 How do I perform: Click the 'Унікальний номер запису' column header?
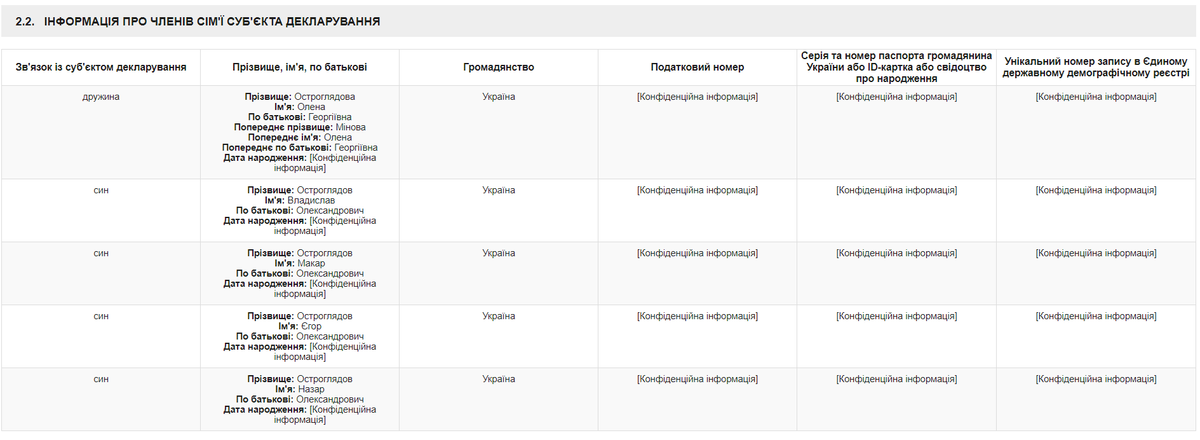click(1096, 67)
